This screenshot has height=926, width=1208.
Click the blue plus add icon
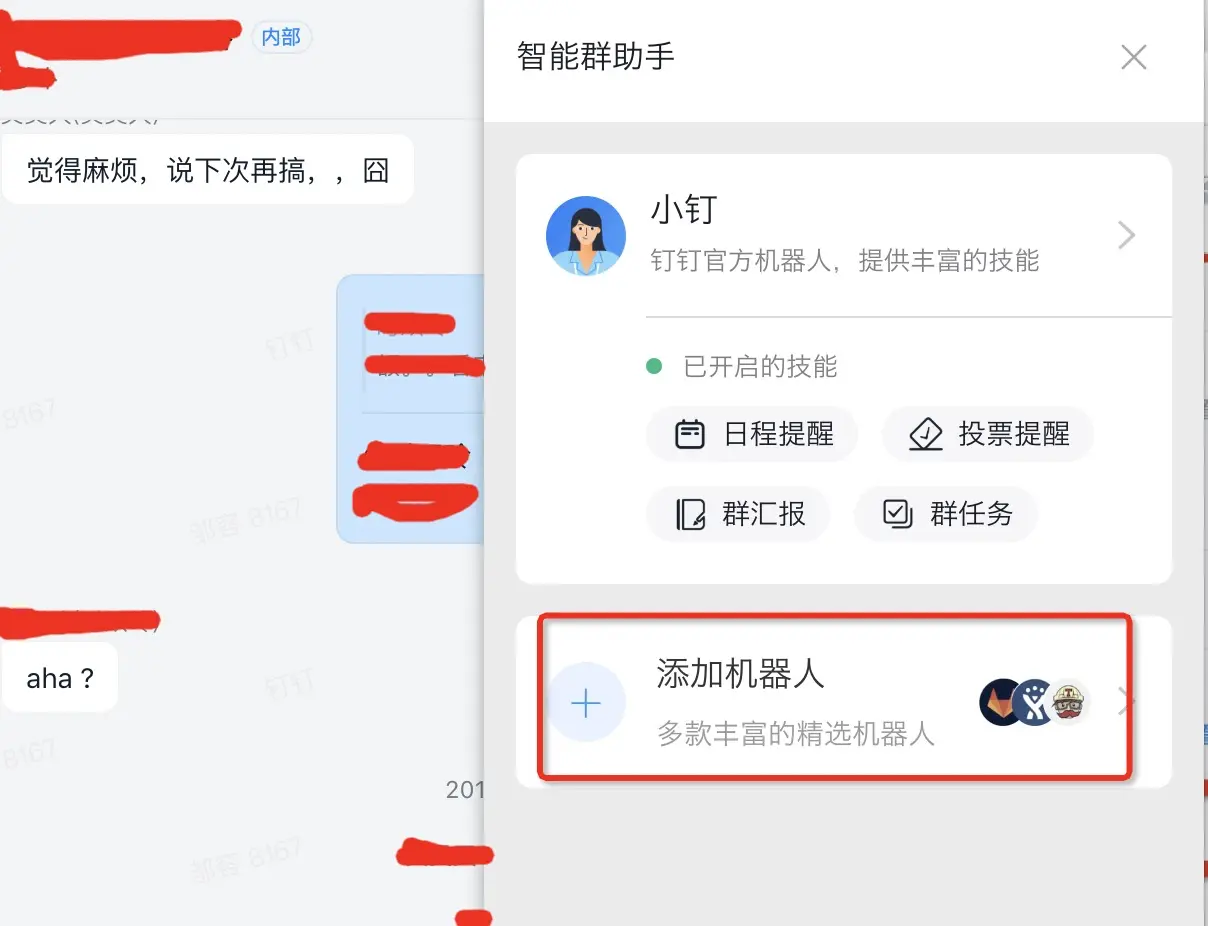tap(586, 703)
